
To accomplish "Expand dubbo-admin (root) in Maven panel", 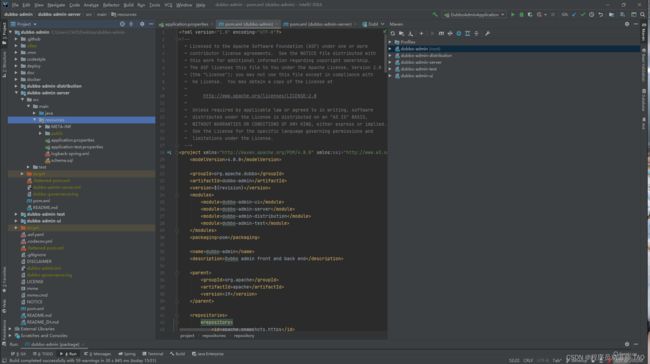I will tap(390, 49).
